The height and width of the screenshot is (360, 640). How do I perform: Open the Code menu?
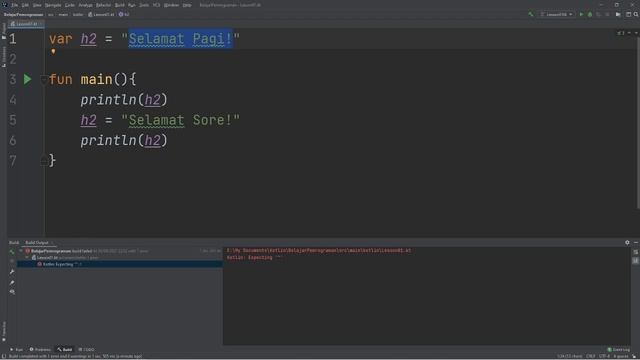pos(70,5)
